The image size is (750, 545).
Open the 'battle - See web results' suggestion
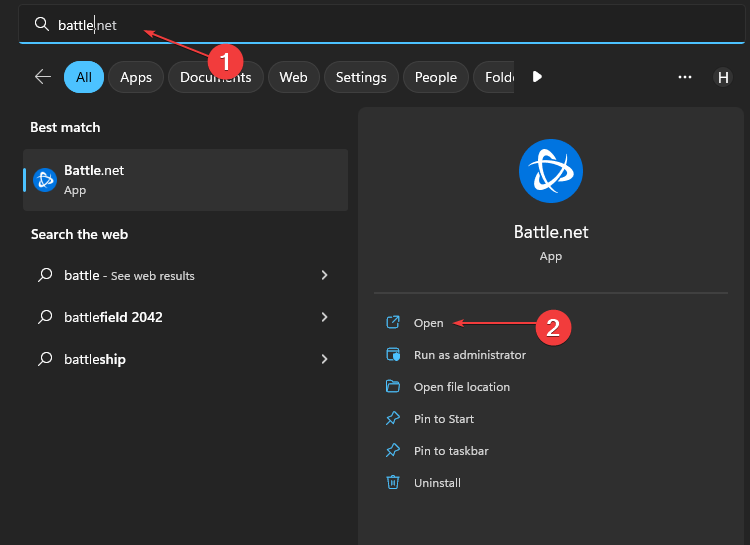click(186, 275)
